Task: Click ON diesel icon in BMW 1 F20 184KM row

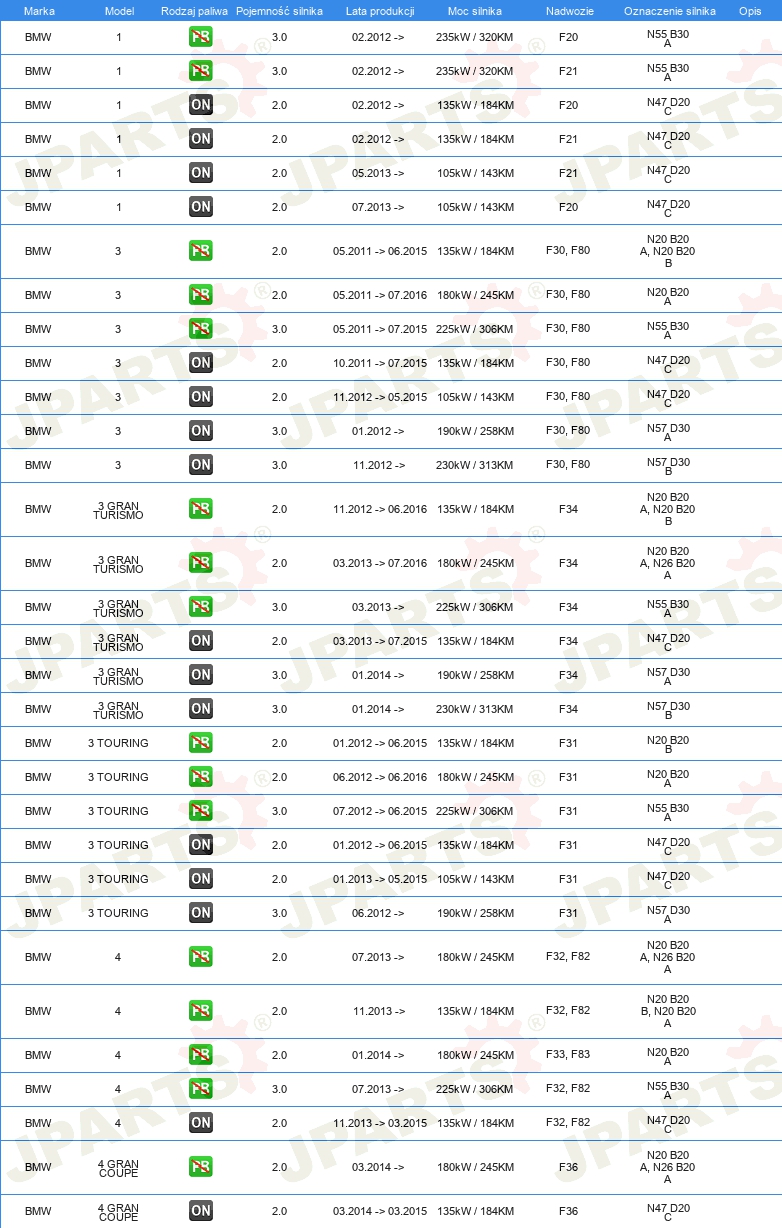Action: pos(201,105)
